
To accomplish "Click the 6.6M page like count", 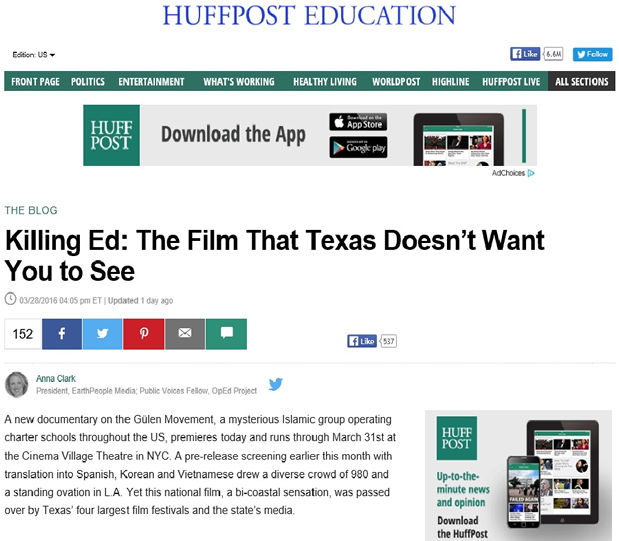I will 553,54.
